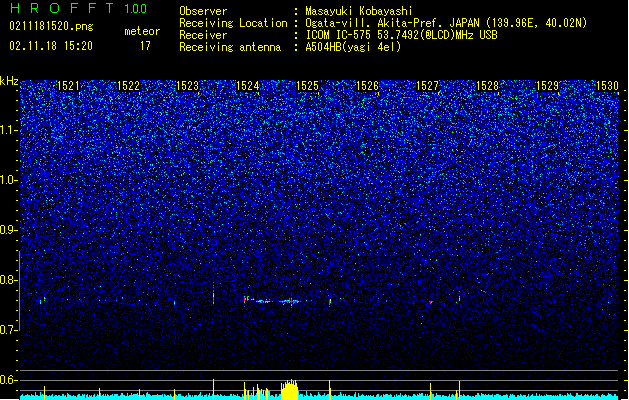
Task: Click the meteor count value 17
Action: pyautogui.click(x=145, y=46)
